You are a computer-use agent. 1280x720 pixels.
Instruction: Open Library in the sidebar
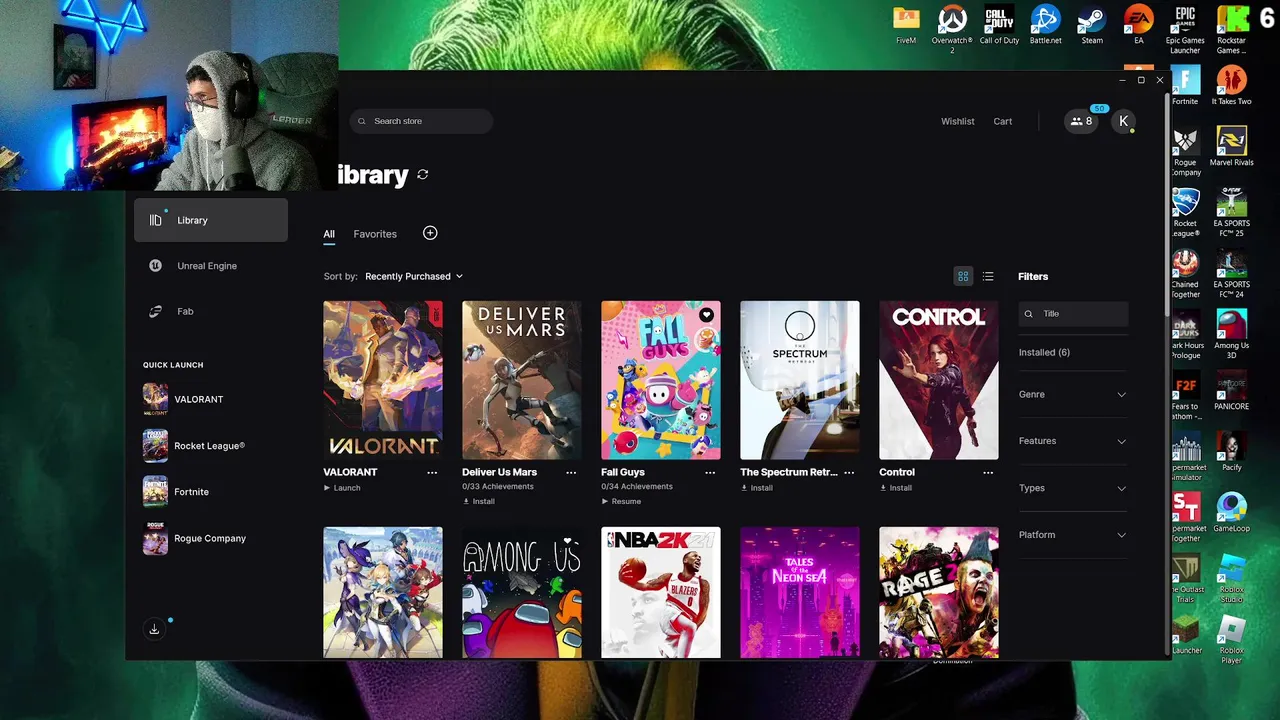pos(211,220)
